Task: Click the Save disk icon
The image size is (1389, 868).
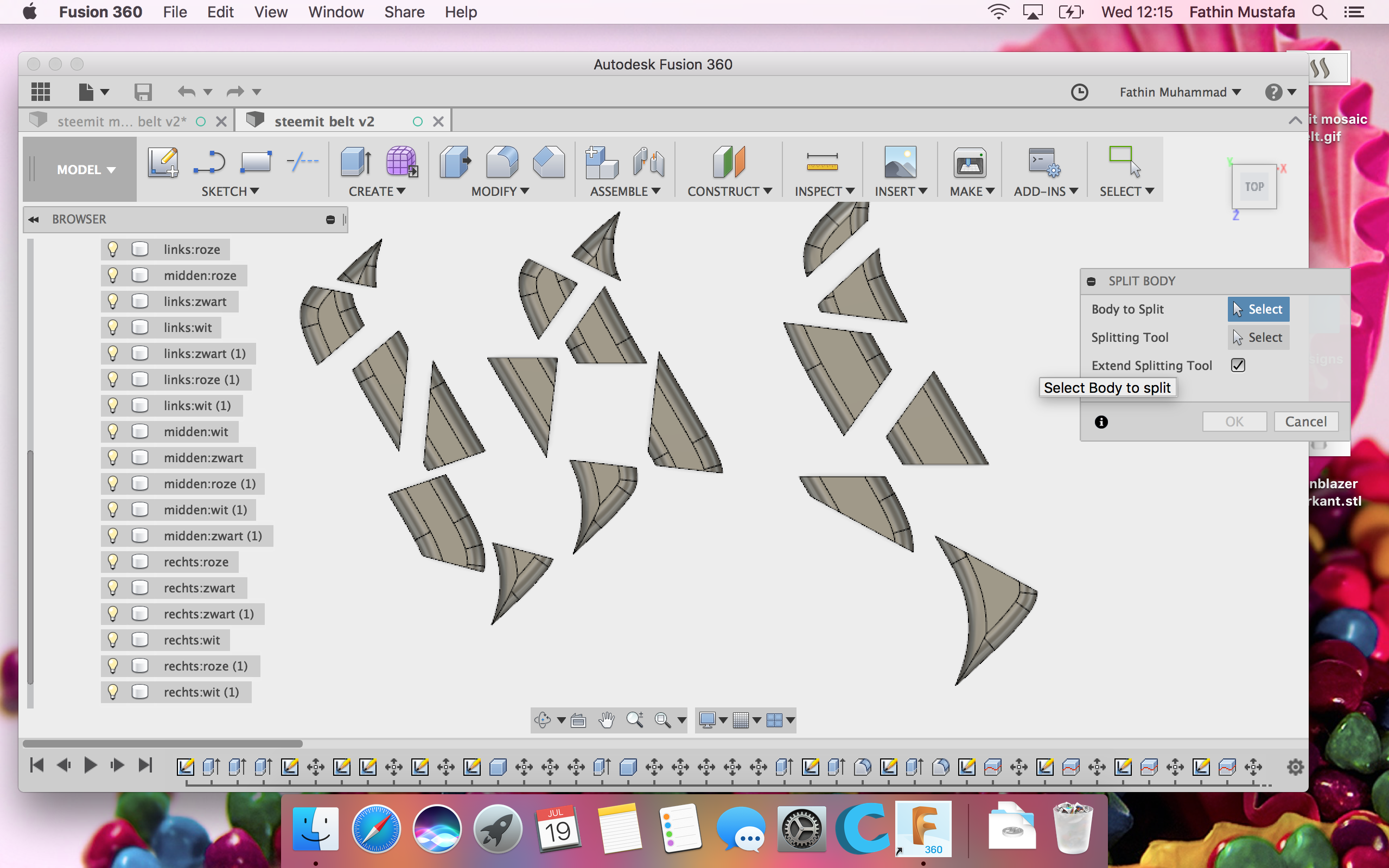Action: (x=143, y=92)
